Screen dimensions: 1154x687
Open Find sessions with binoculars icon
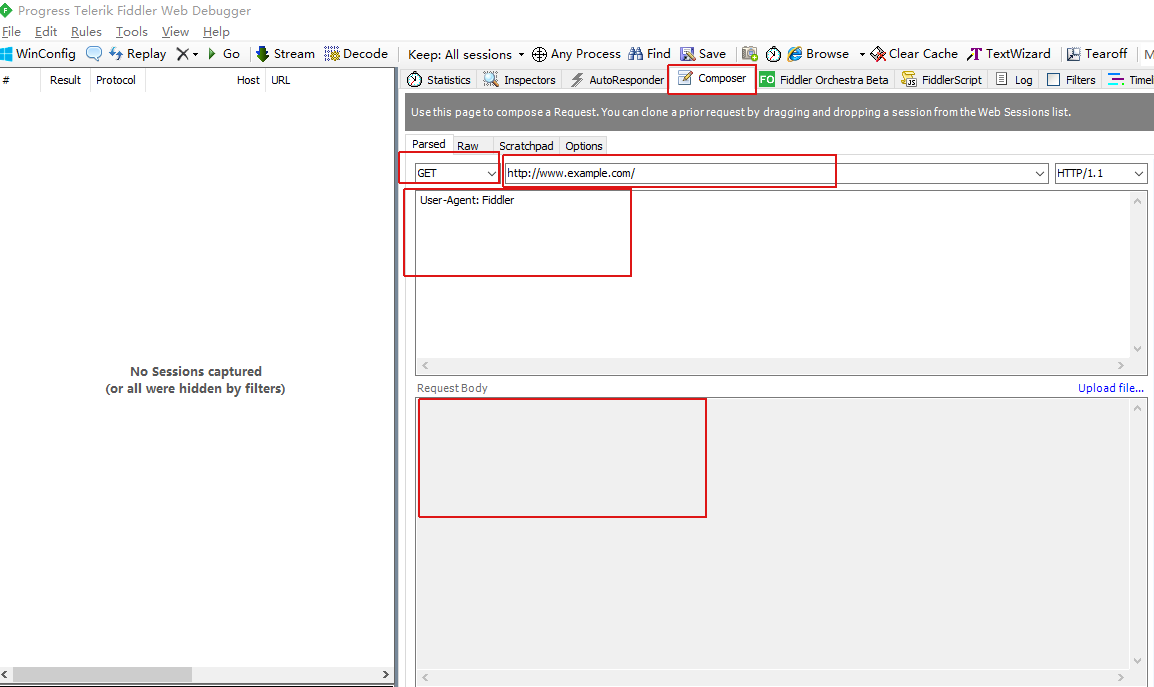pyautogui.click(x=649, y=54)
